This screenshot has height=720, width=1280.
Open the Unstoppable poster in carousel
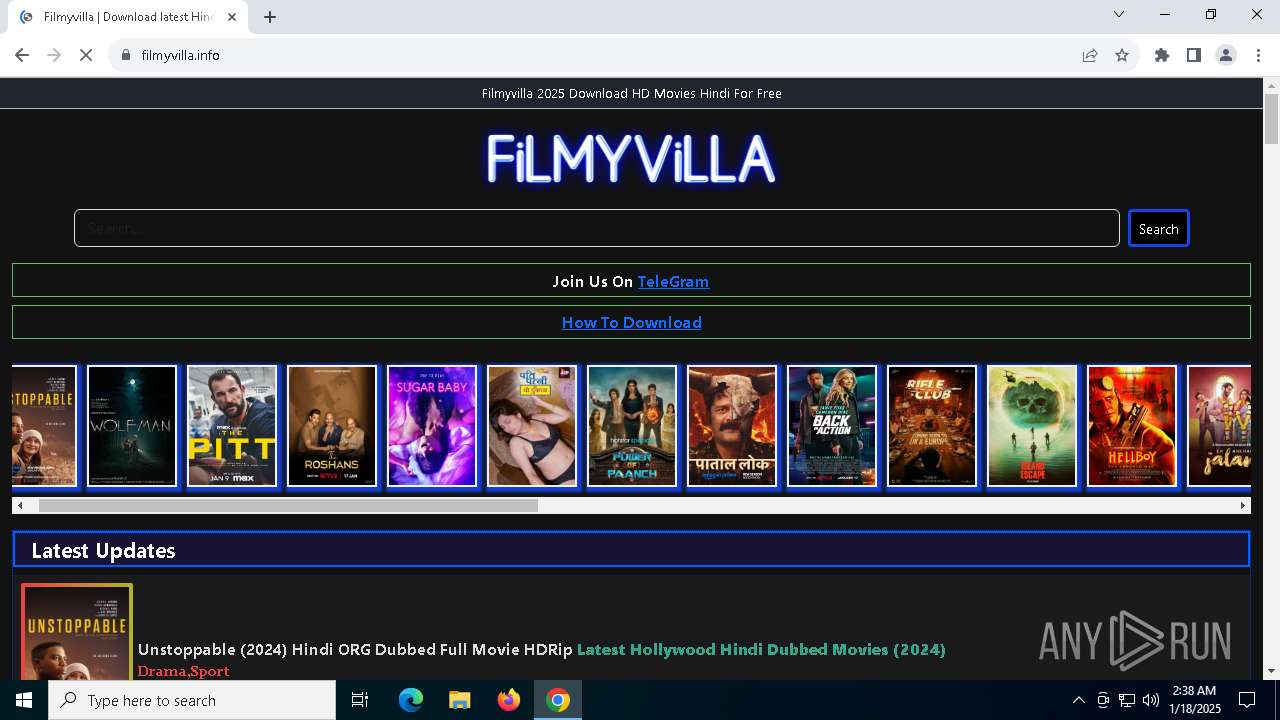tap(44, 426)
